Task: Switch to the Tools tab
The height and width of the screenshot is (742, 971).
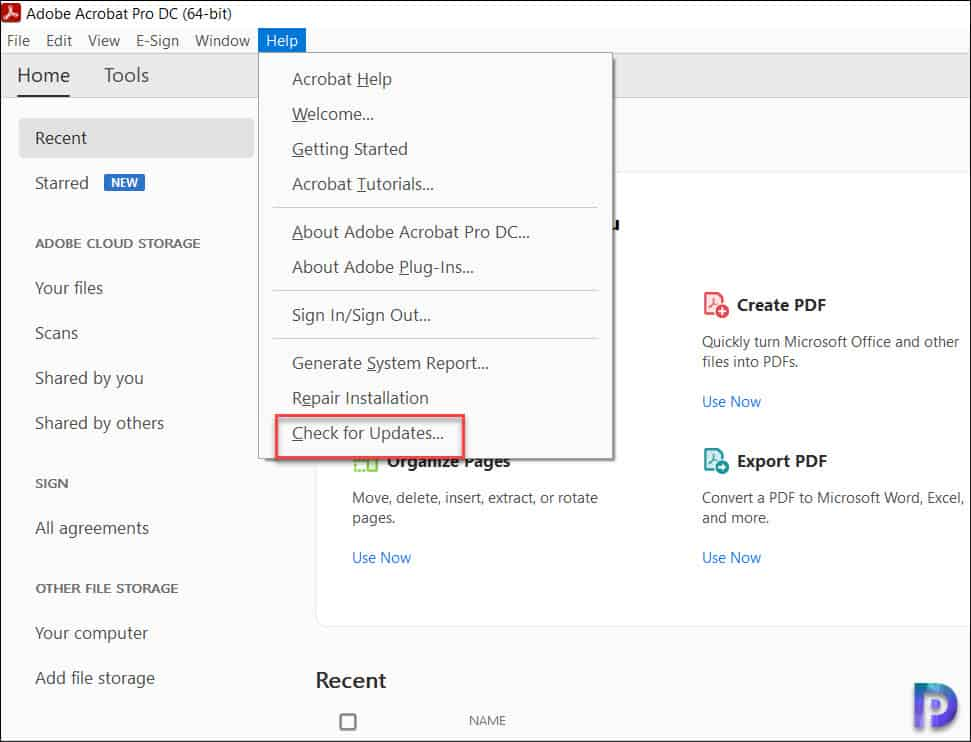Action: tap(126, 75)
